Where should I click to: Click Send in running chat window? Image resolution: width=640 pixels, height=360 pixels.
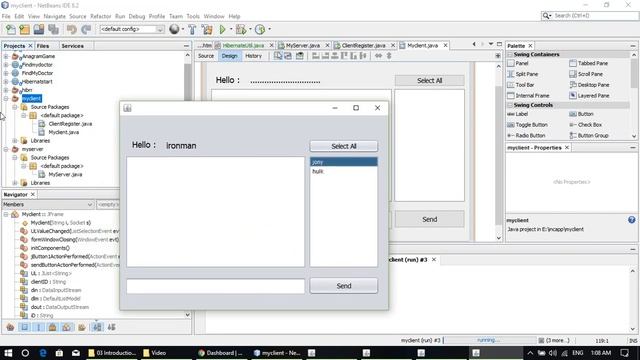[x=344, y=286]
